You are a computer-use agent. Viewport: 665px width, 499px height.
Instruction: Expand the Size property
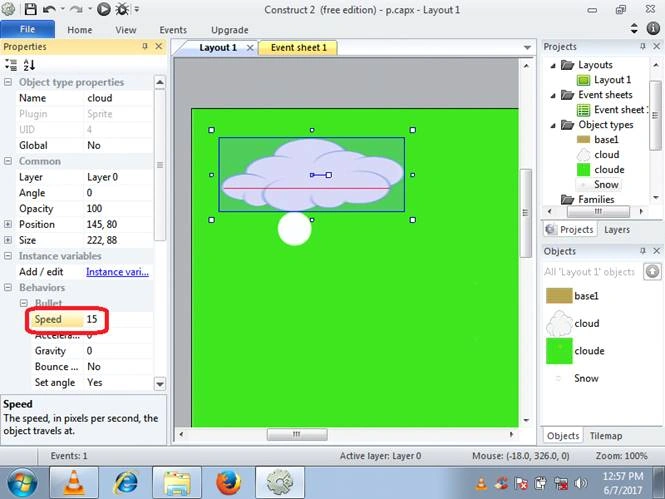[x=8, y=240]
